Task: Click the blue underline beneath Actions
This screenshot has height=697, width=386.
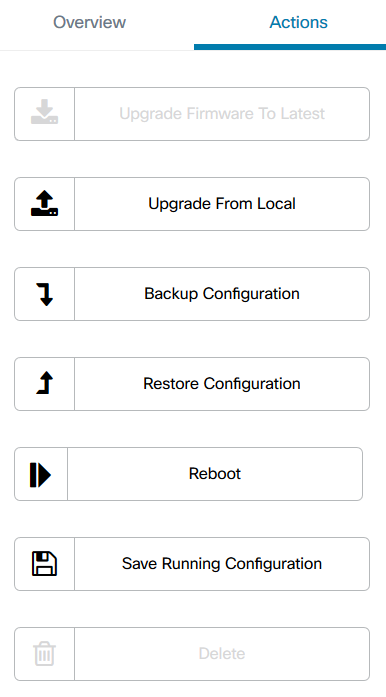Action: (x=290, y=47)
